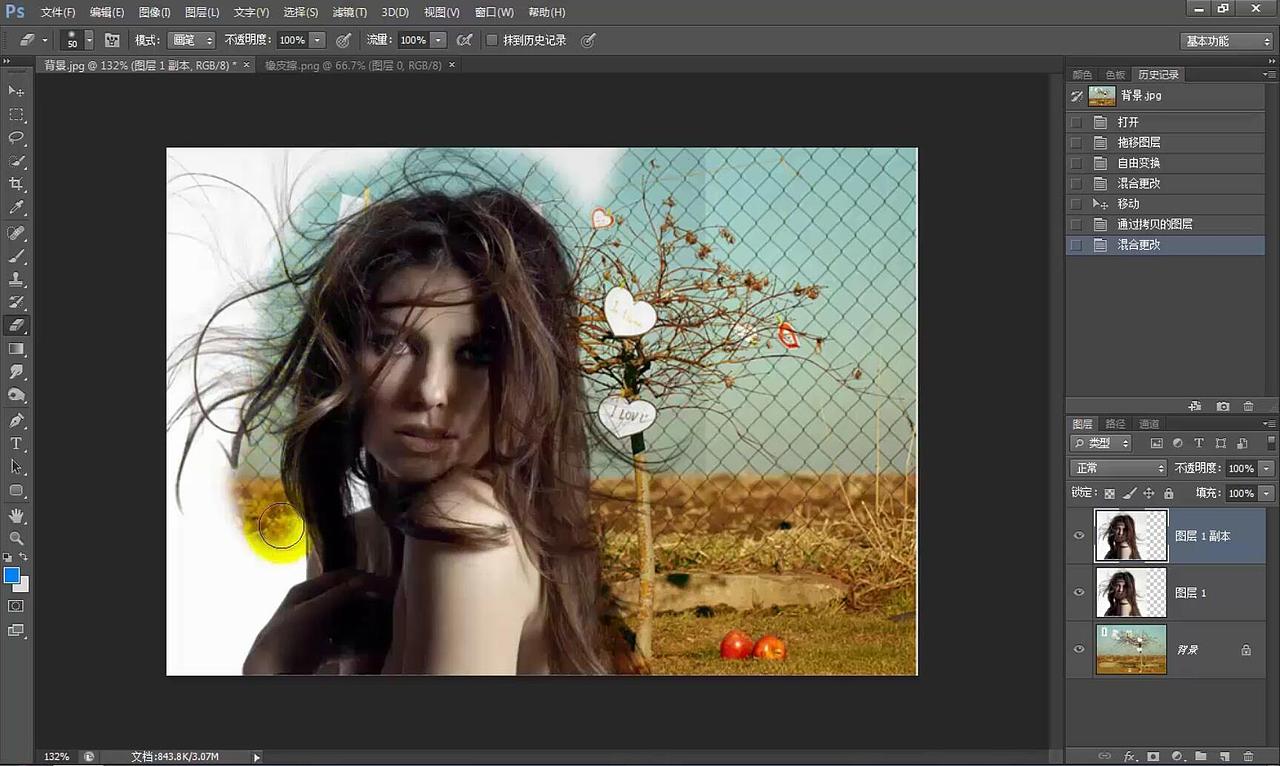Open the 图像(I) menu

(154, 12)
